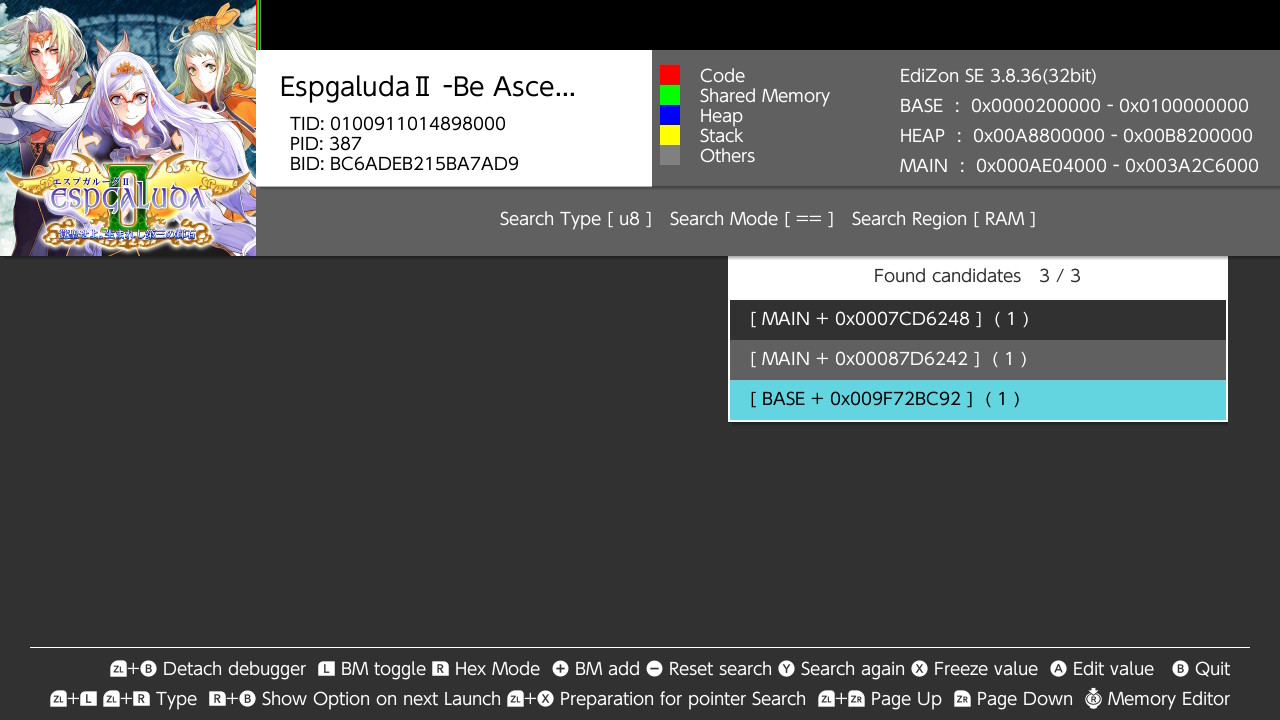This screenshot has height=720, width=1280.
Task: Click the Detach debugger label
Action: 234,669
